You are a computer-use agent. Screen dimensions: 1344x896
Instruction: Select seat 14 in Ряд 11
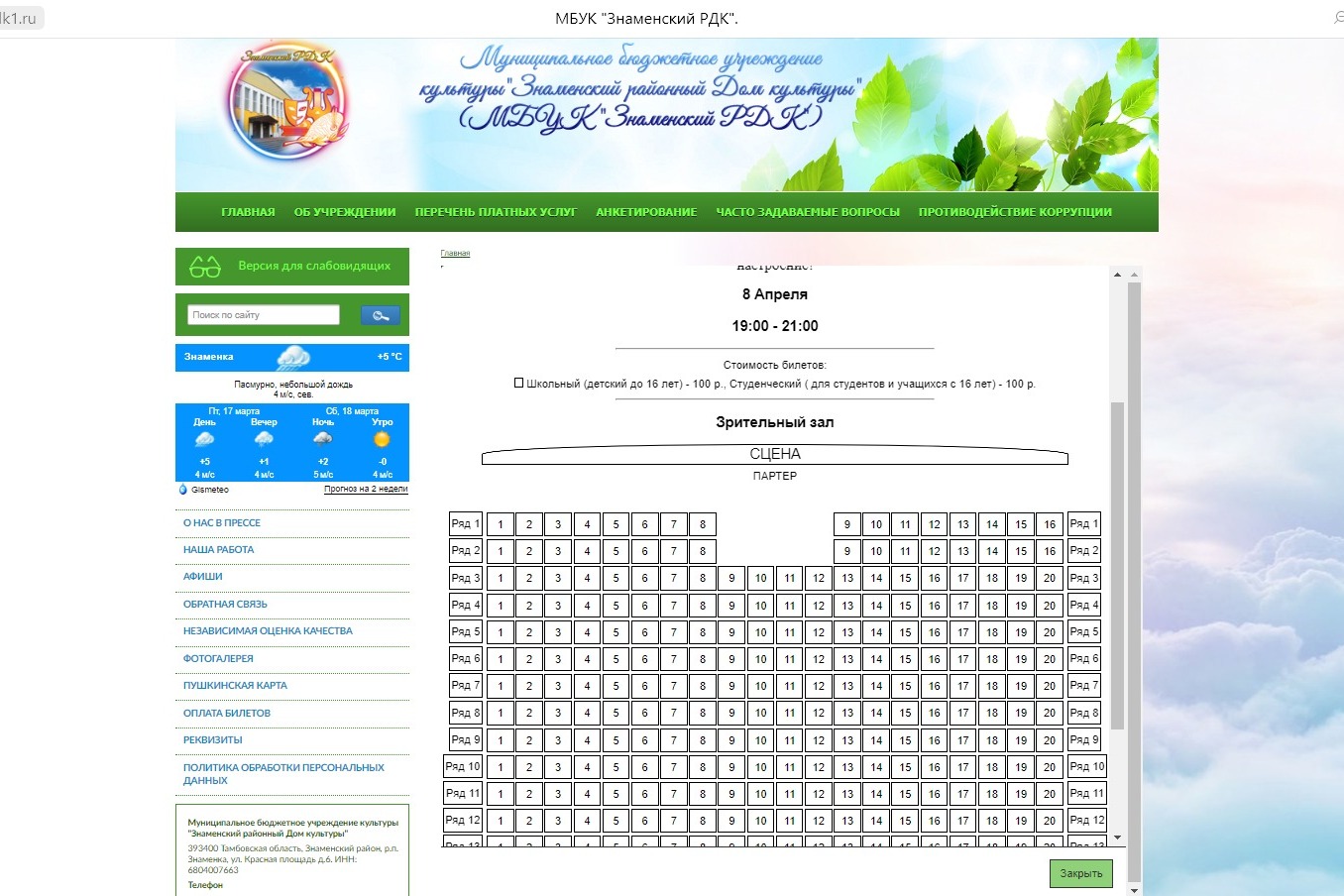click(876, 794)
